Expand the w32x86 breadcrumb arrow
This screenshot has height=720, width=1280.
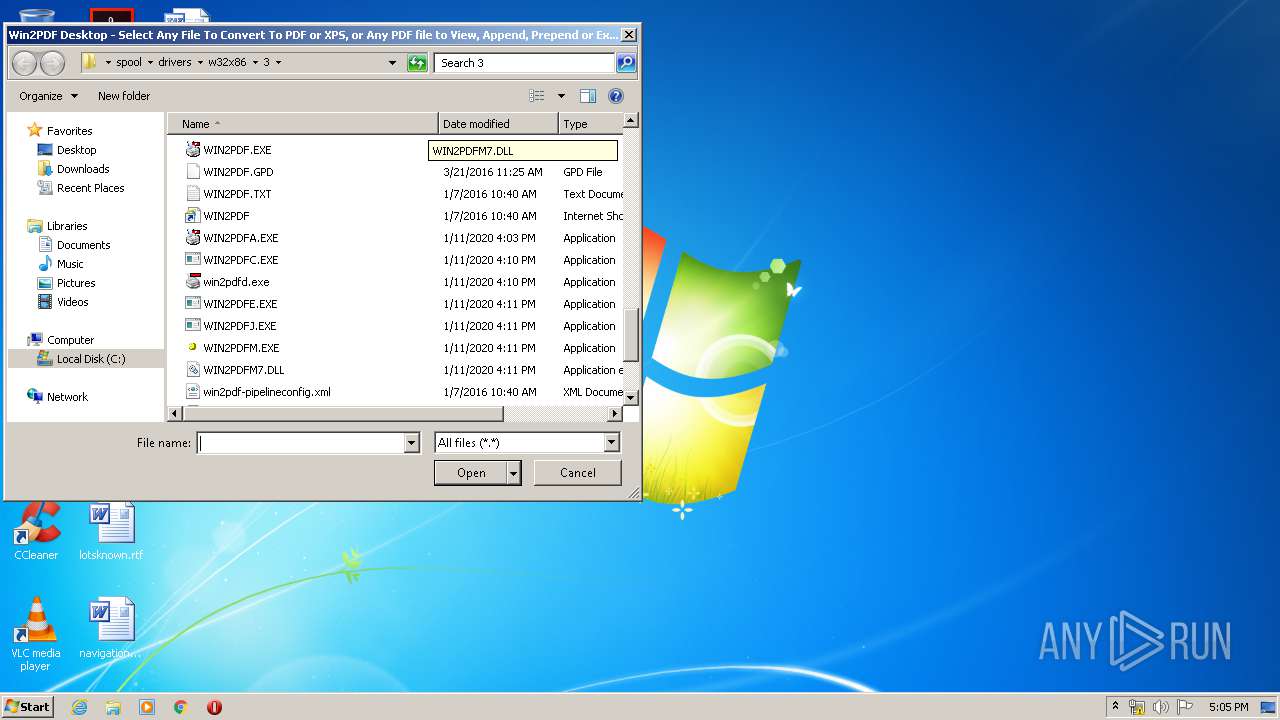click(255, 62)
